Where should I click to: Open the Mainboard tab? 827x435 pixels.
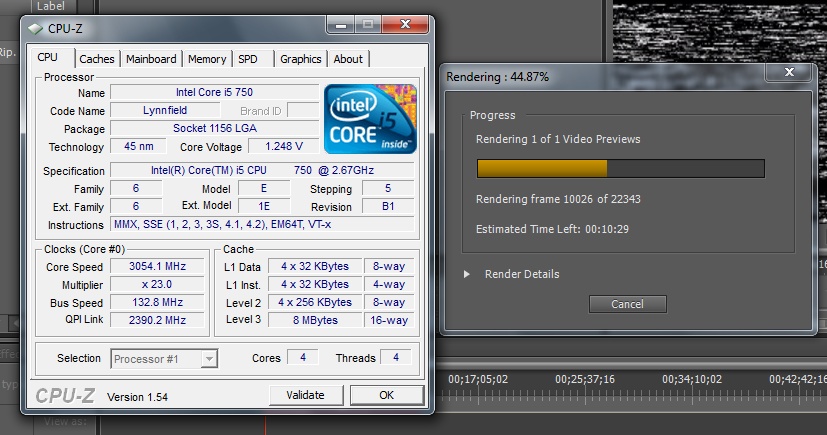click(151, 59)
